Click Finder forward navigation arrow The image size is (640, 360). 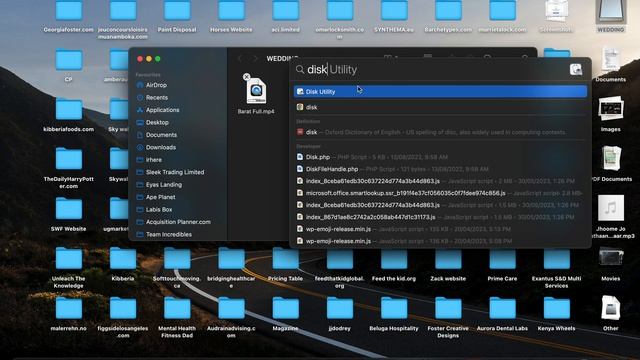coord(255,59)
